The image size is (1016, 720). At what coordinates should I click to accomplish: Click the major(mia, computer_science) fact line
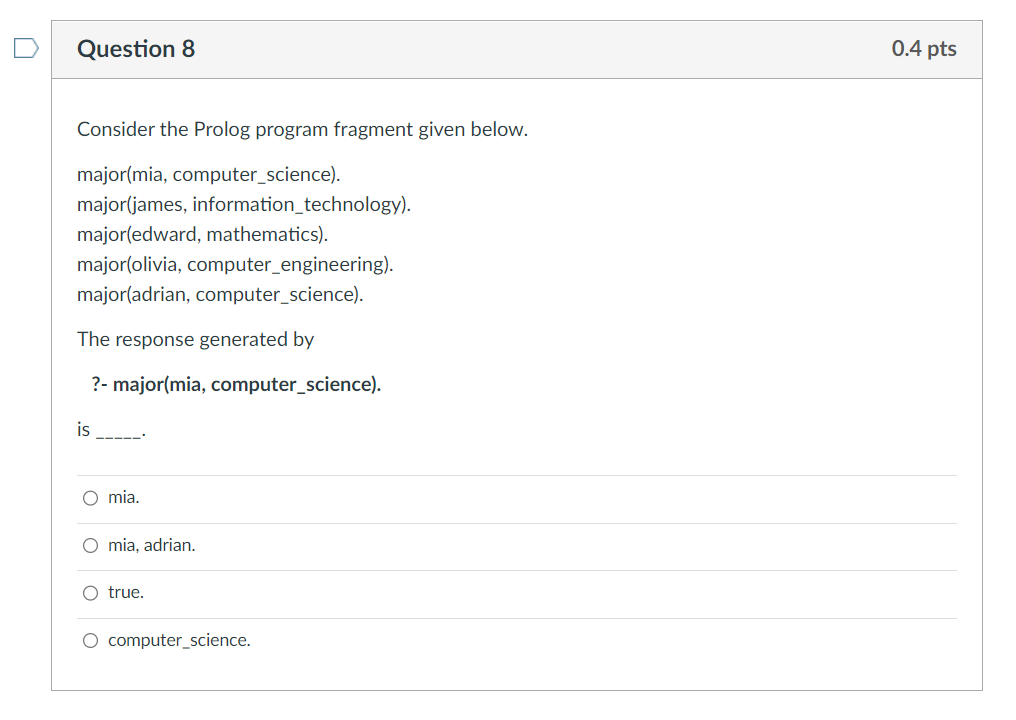click(208, 175)
